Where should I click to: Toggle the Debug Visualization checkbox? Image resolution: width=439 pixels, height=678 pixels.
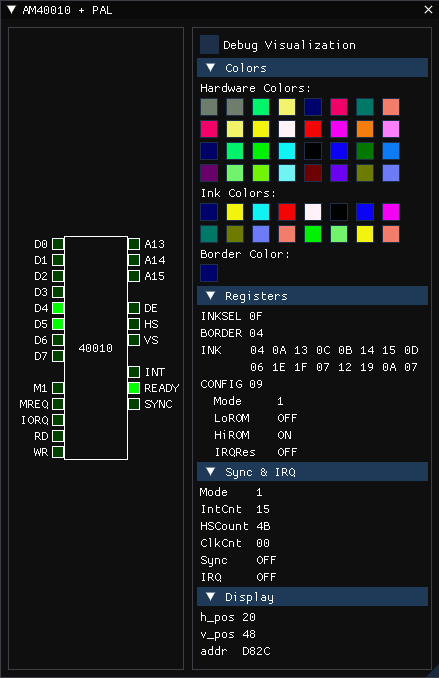tap(209, 45)
